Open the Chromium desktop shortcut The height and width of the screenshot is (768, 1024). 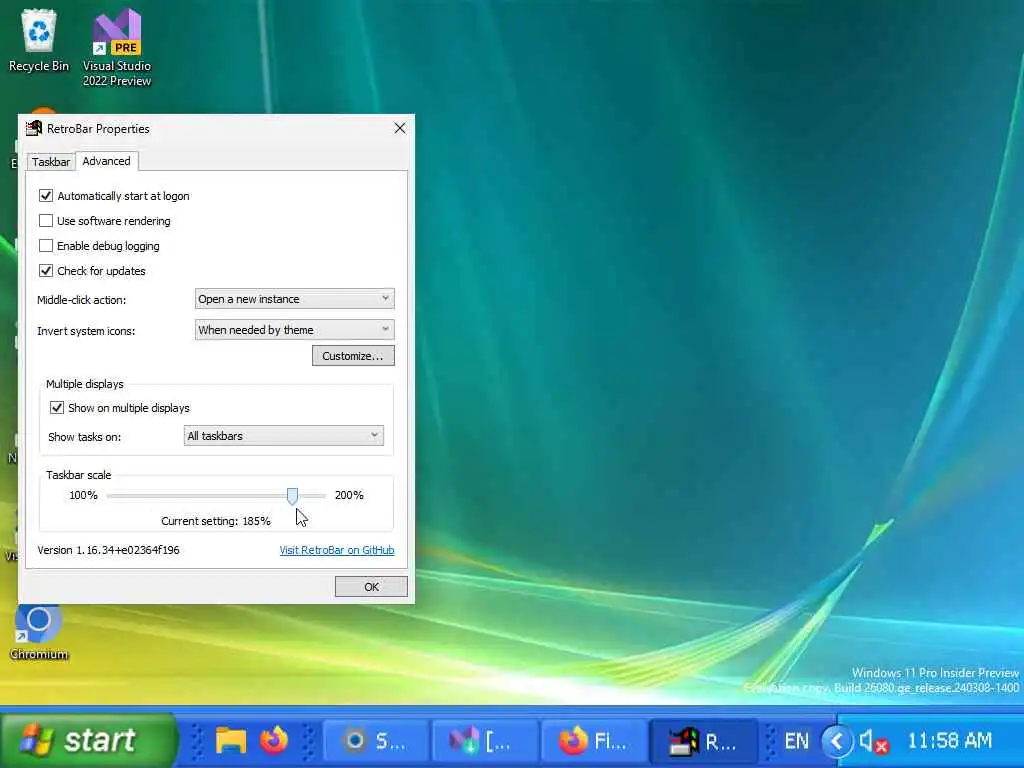coord(39,632)
